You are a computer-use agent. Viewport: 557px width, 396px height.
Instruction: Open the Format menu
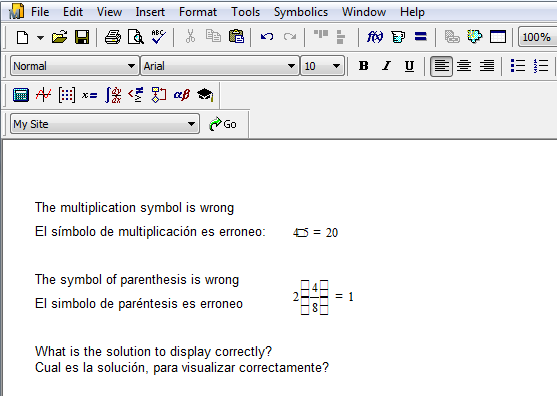(x=198, y=12)
